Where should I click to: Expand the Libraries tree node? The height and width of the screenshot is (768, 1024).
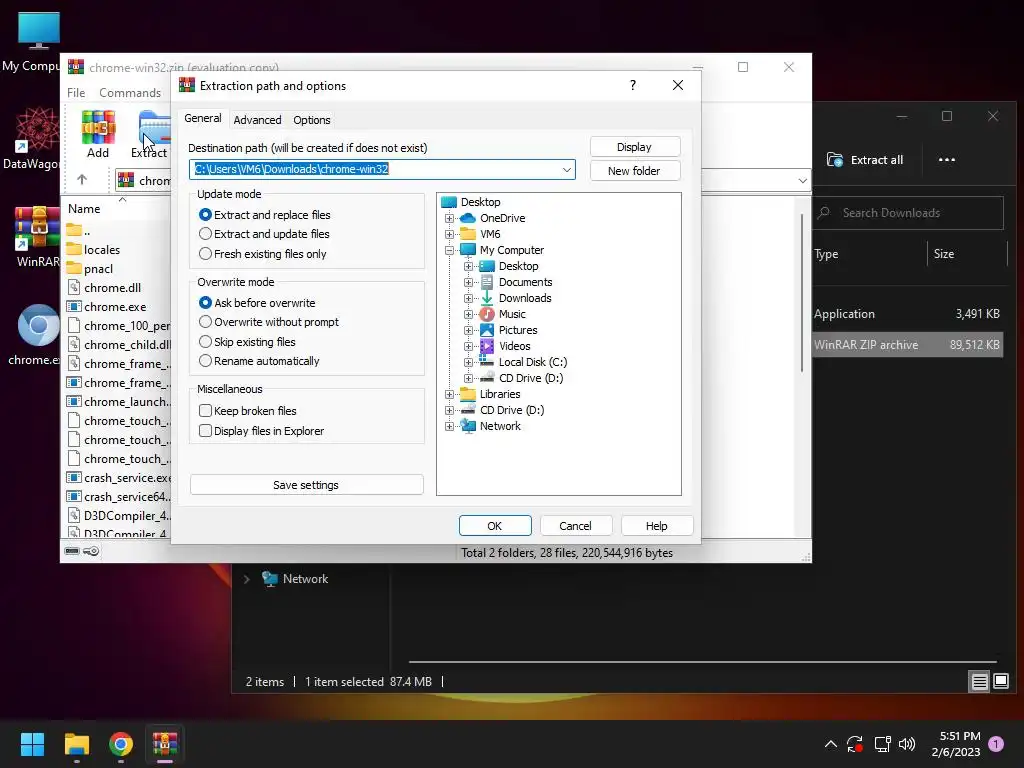449,394
